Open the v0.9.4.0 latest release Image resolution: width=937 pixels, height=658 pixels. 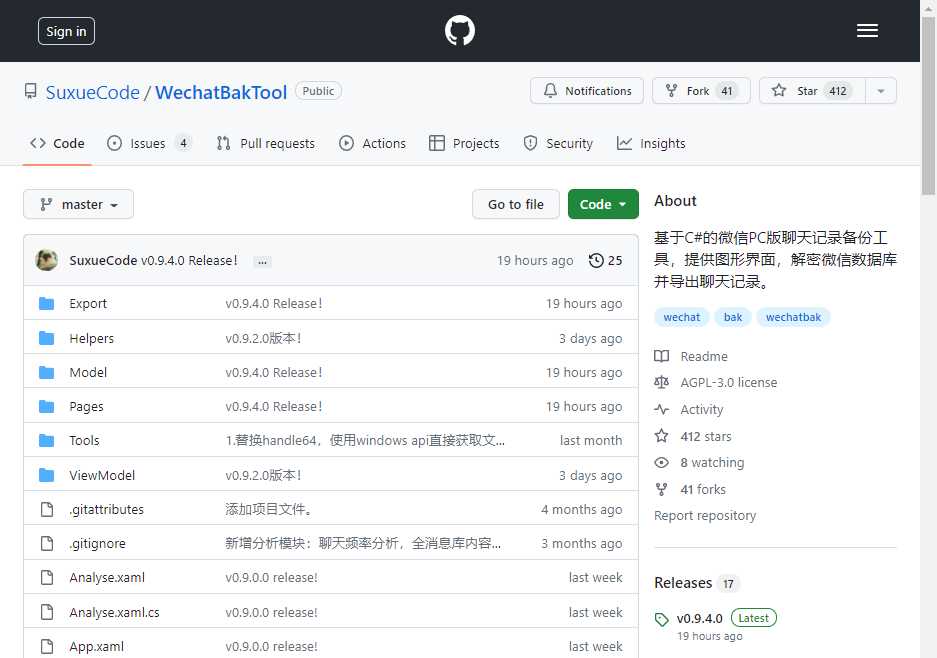click(x=699, y=619)
